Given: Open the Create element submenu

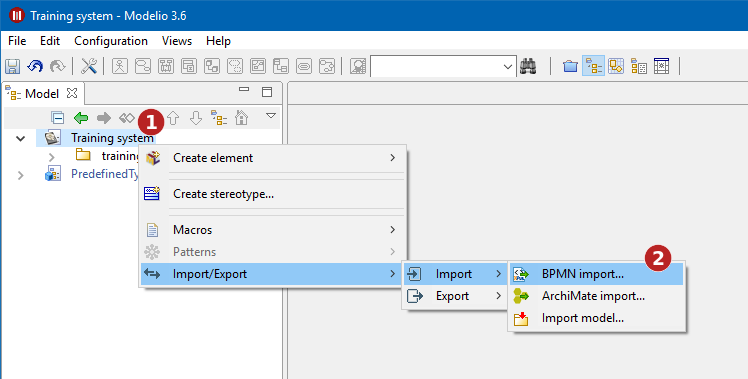Looking at the screenshot, I should click(x=273, y=158).
